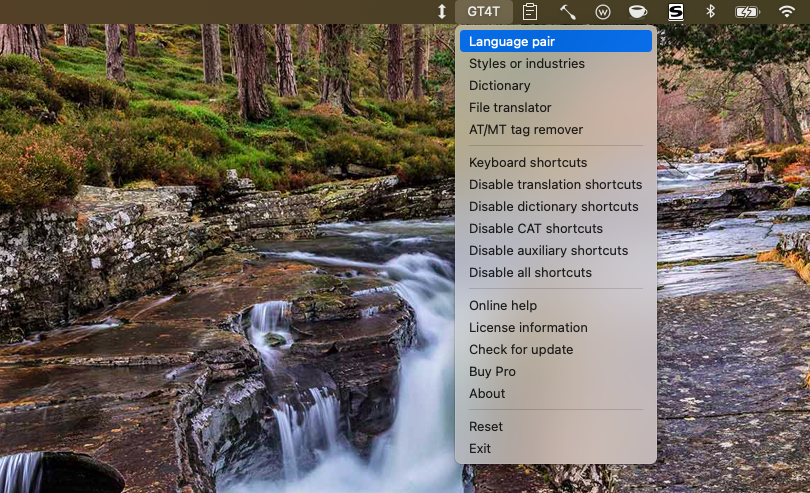
Task: Click the Bluetooth status icon
Action: click(711, 12)
